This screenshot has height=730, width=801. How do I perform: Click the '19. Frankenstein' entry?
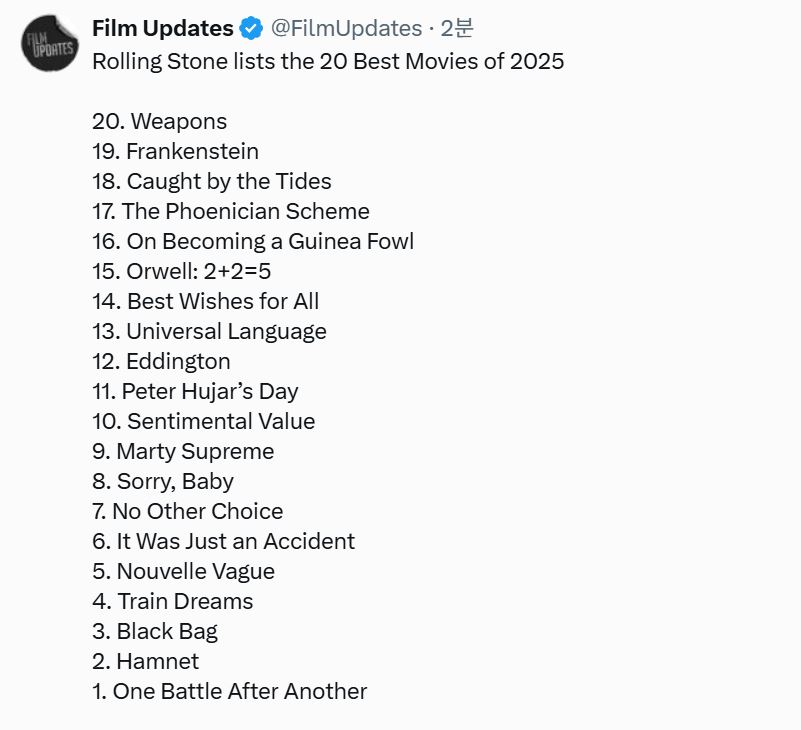coord(175,151)
